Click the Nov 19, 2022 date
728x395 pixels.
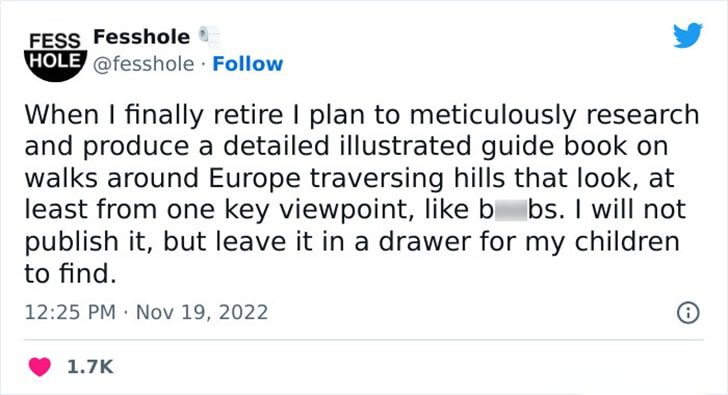pyautogui.click(x=202, y=312)
